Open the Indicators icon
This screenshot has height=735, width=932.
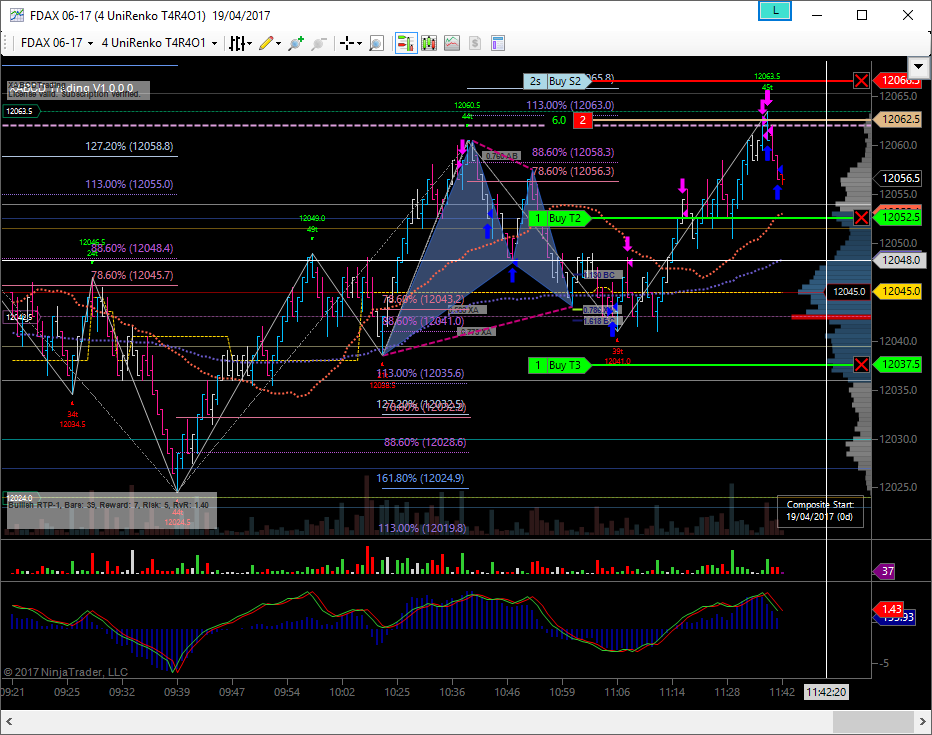click(452, 43)
